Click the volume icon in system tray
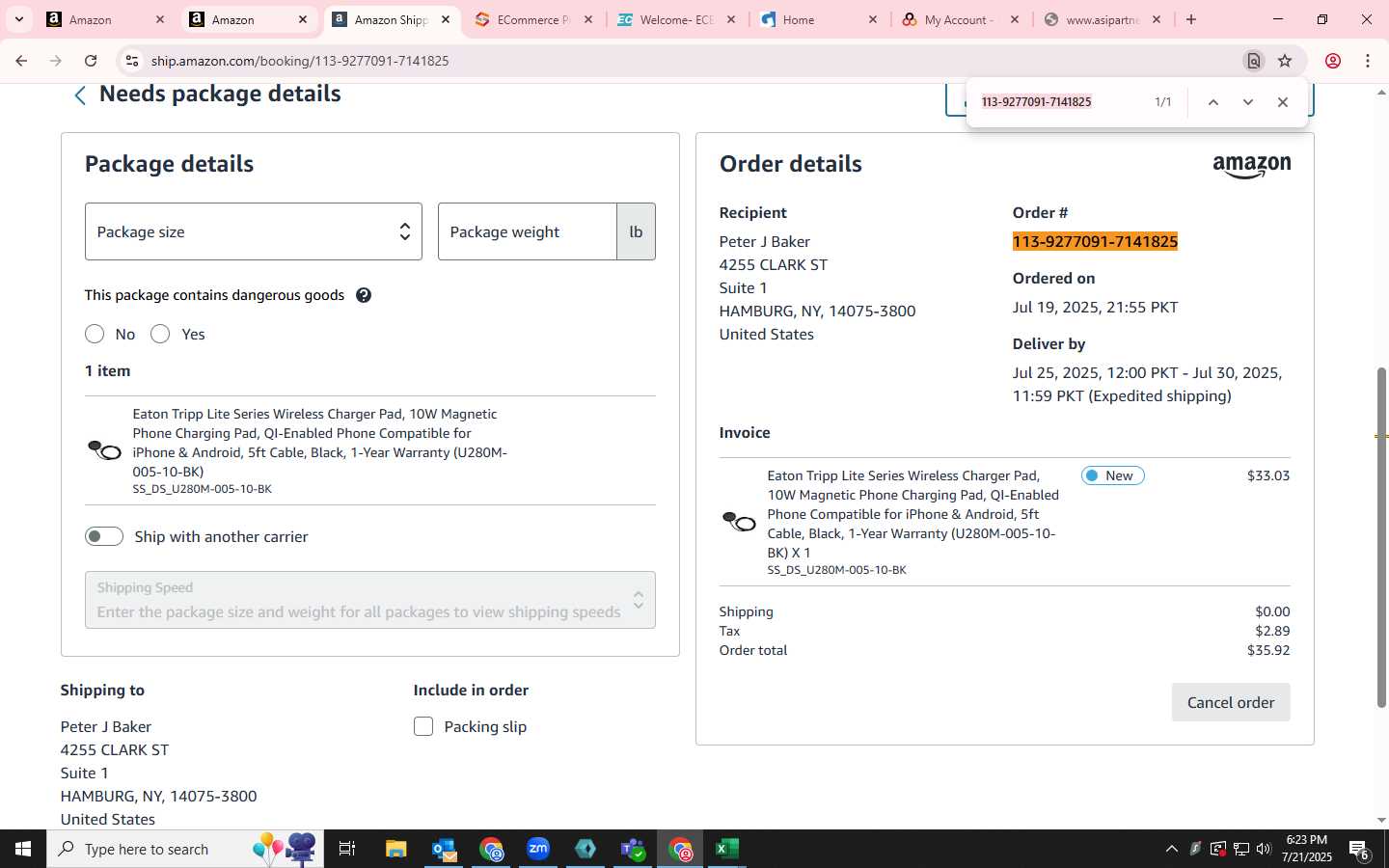The image size is (1389, 868). click(x=1264, y=849)
